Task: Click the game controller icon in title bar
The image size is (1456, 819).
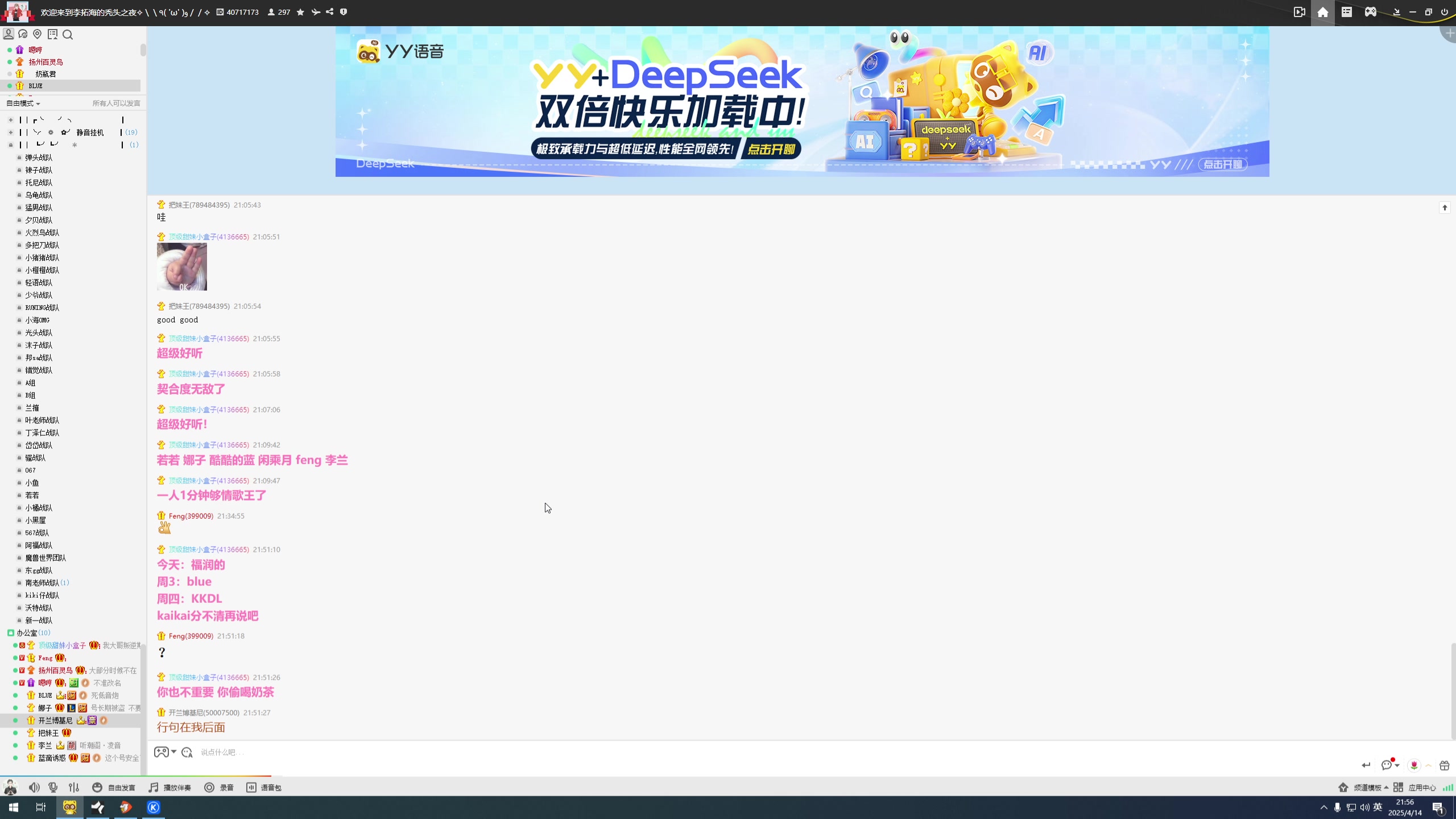Action: coord(1371,12)
